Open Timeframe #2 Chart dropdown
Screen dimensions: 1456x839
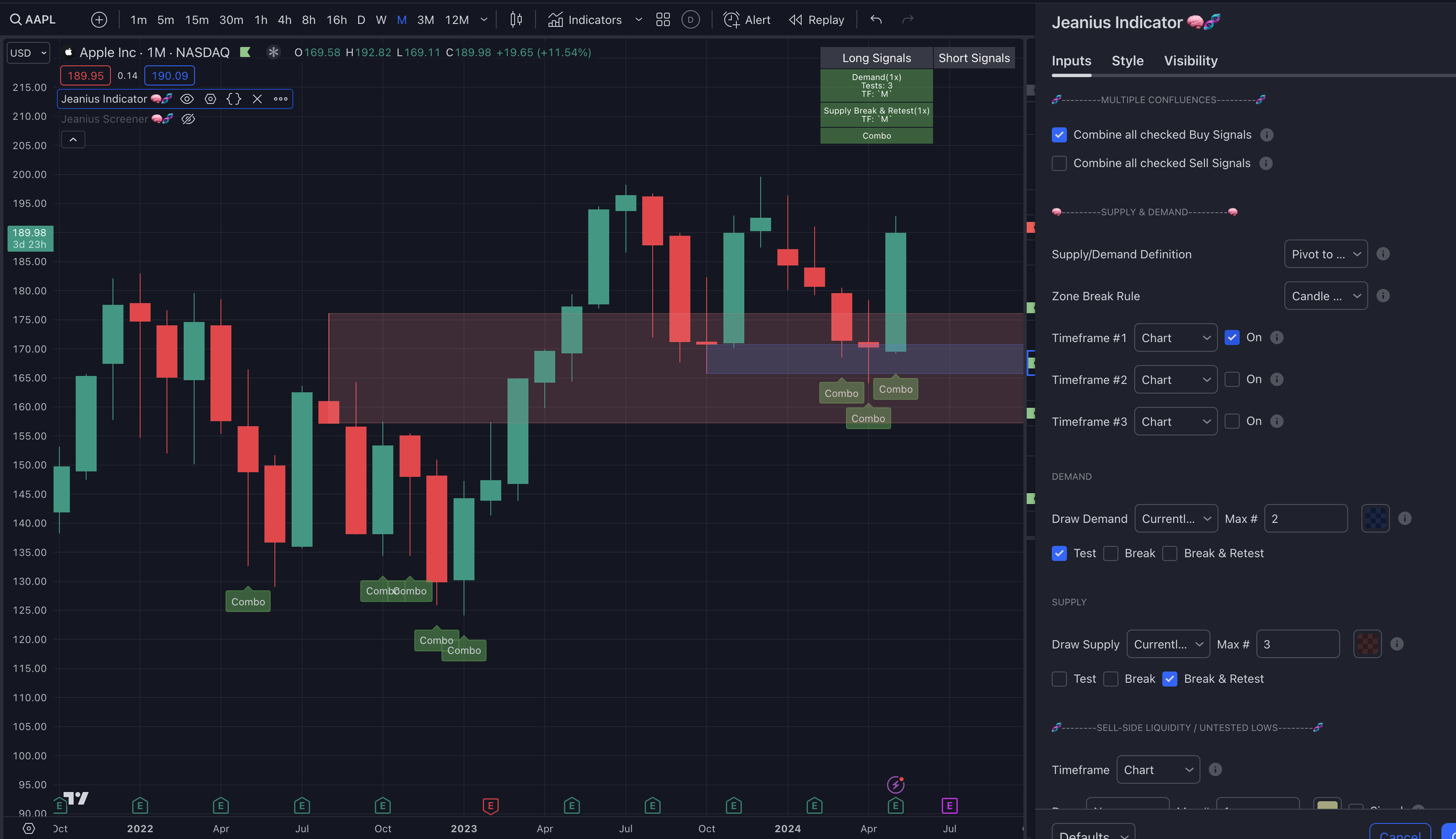point(1175,380)
